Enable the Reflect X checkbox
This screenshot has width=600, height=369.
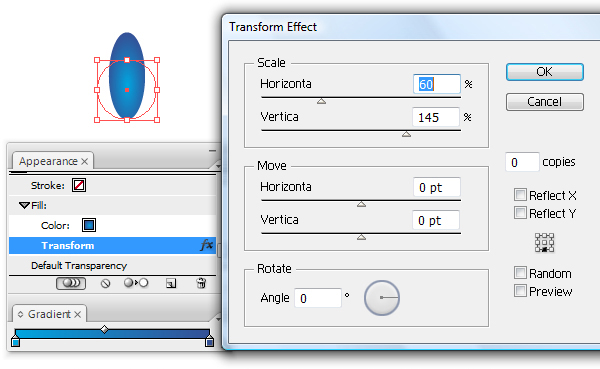(x=520, y=194)
